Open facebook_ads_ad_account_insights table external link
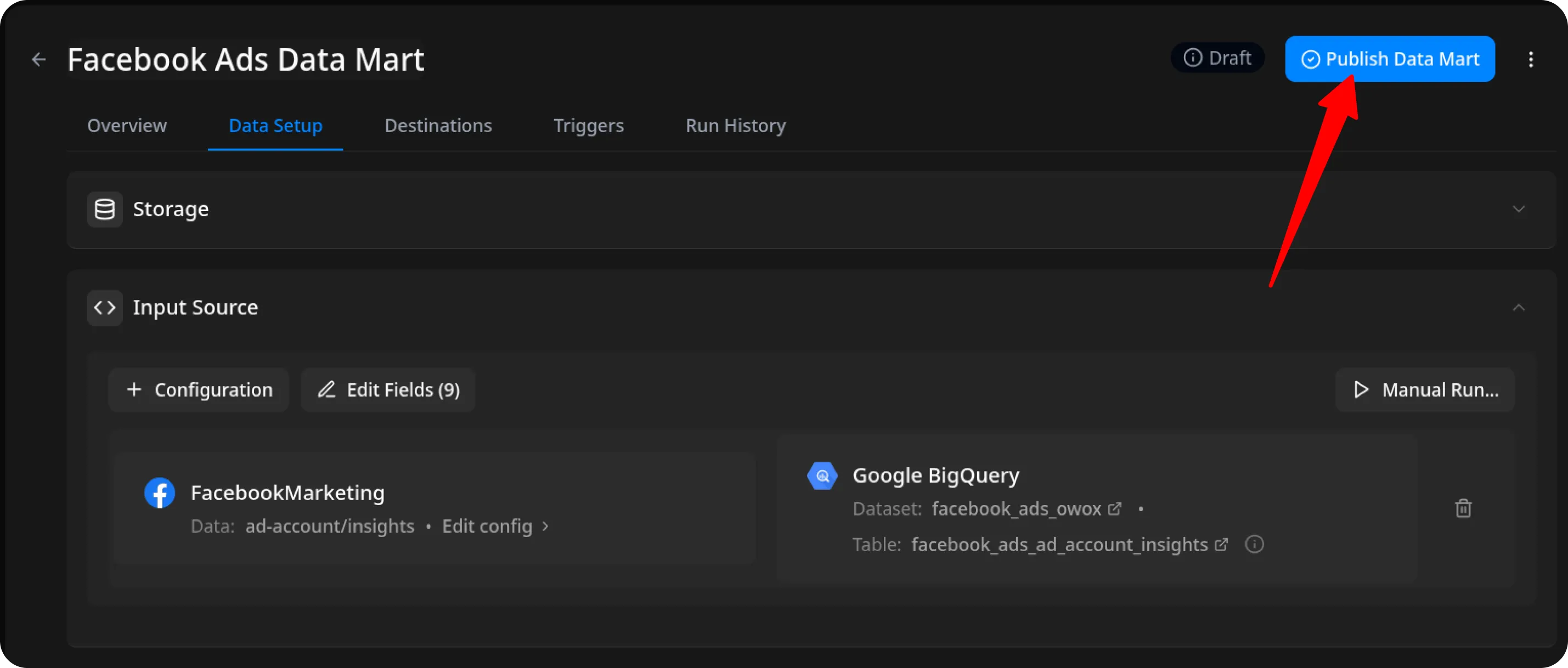The width and height of the screenshot is (1568, 668). 1222,545
